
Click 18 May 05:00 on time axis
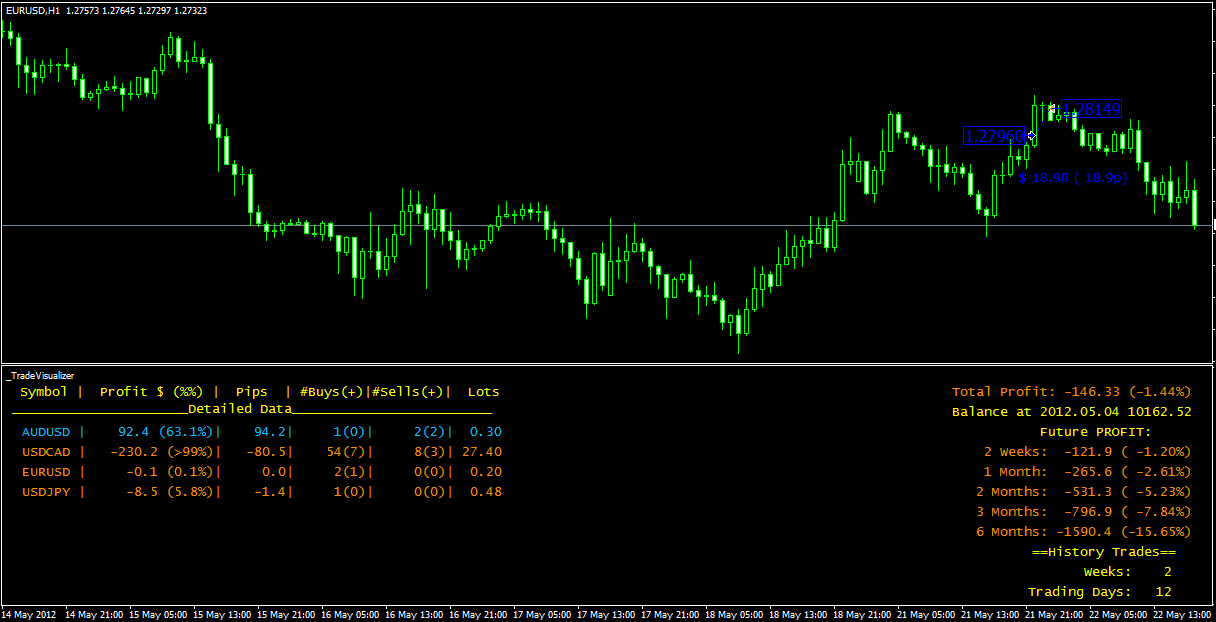(x=737, y=614)
